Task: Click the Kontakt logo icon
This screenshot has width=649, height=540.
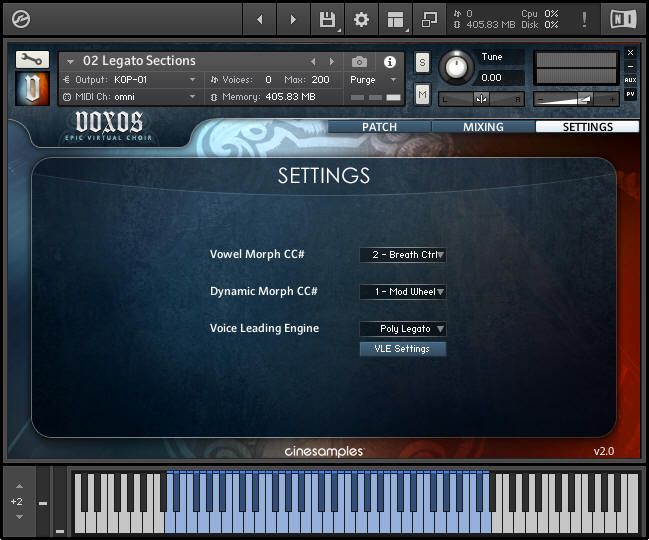Action: click(20, 19)
